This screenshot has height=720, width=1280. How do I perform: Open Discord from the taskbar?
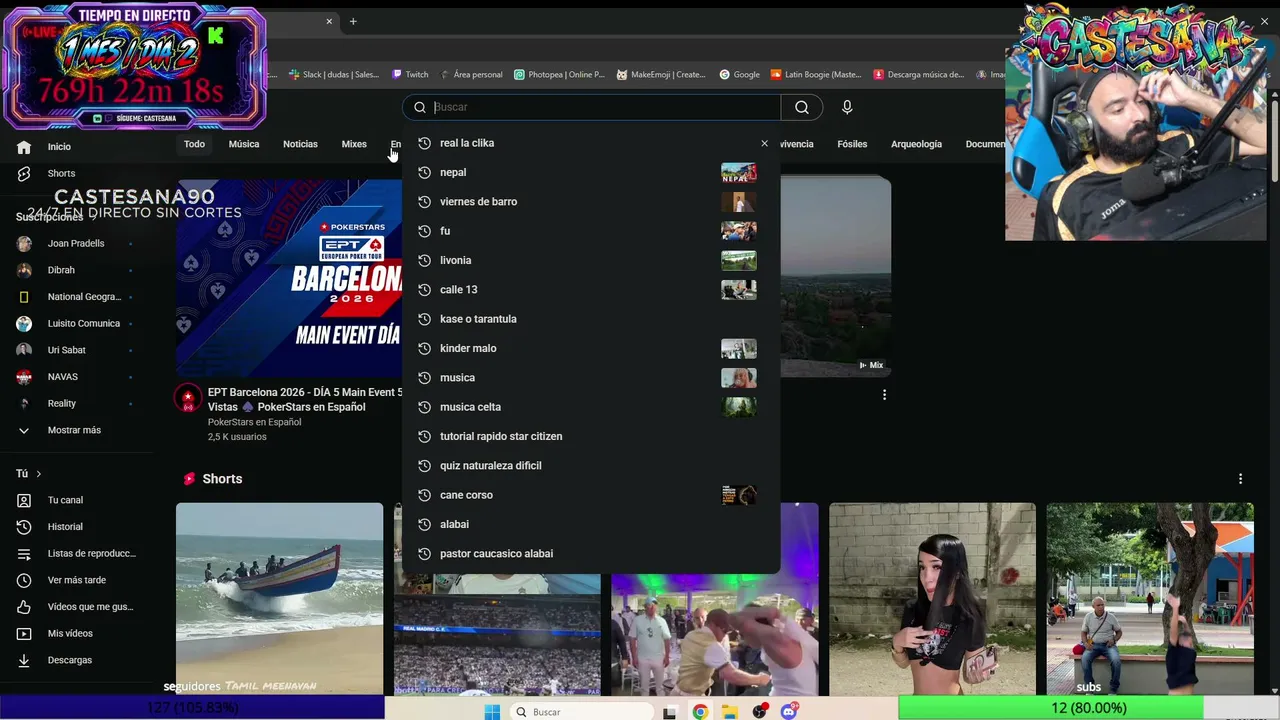click(x=790, y=712)
